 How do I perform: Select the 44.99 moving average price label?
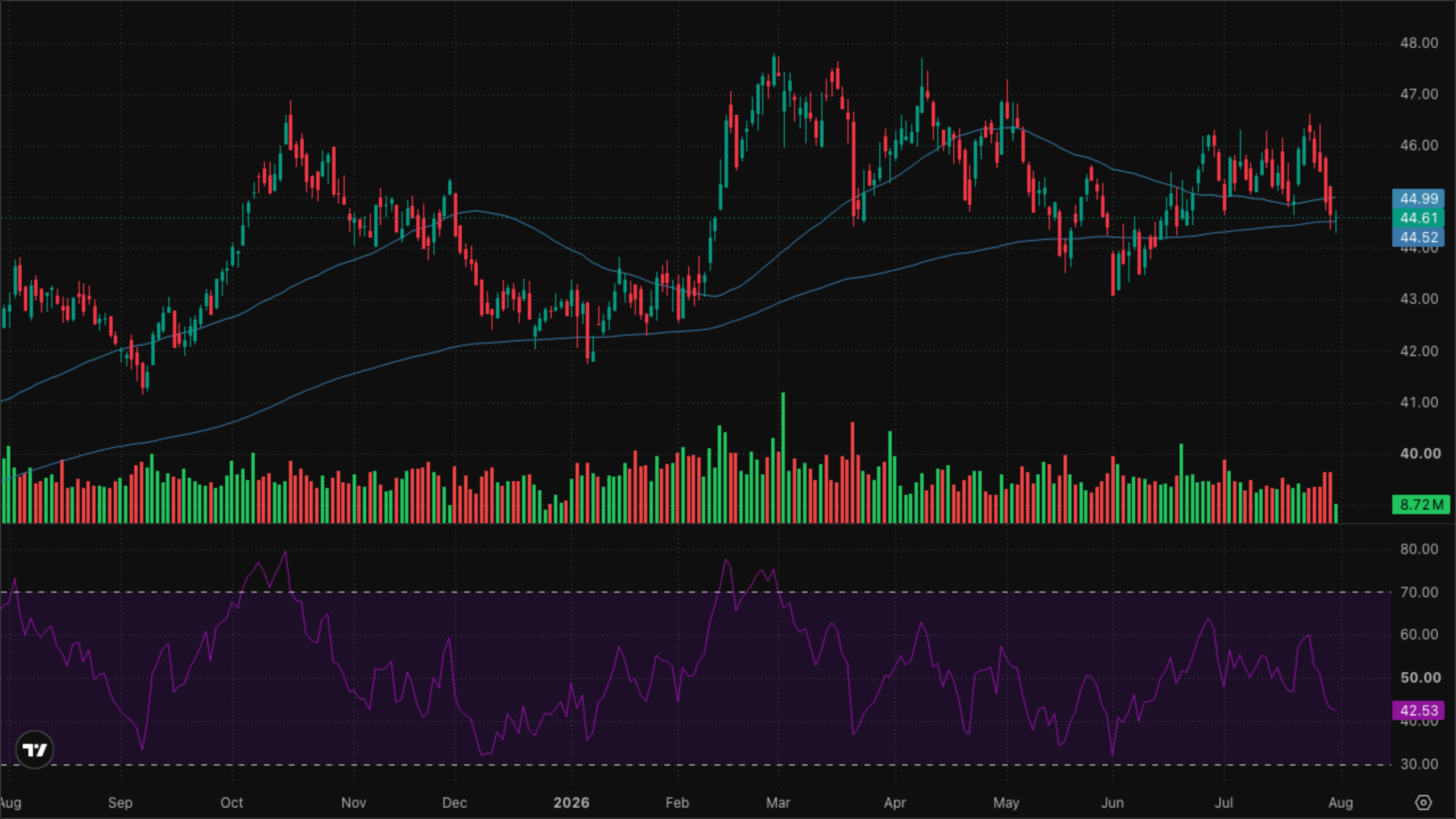coord(1418,198)
